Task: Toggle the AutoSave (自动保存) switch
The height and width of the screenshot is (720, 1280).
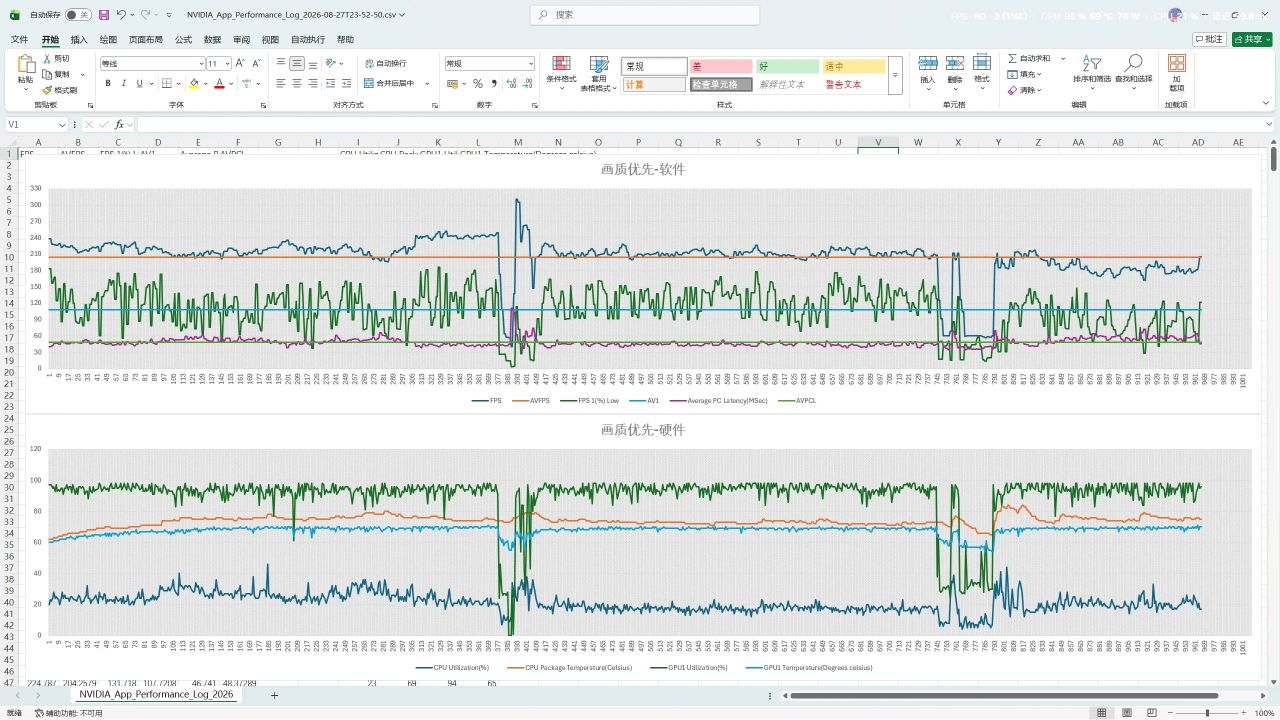Action: [77, 15]
